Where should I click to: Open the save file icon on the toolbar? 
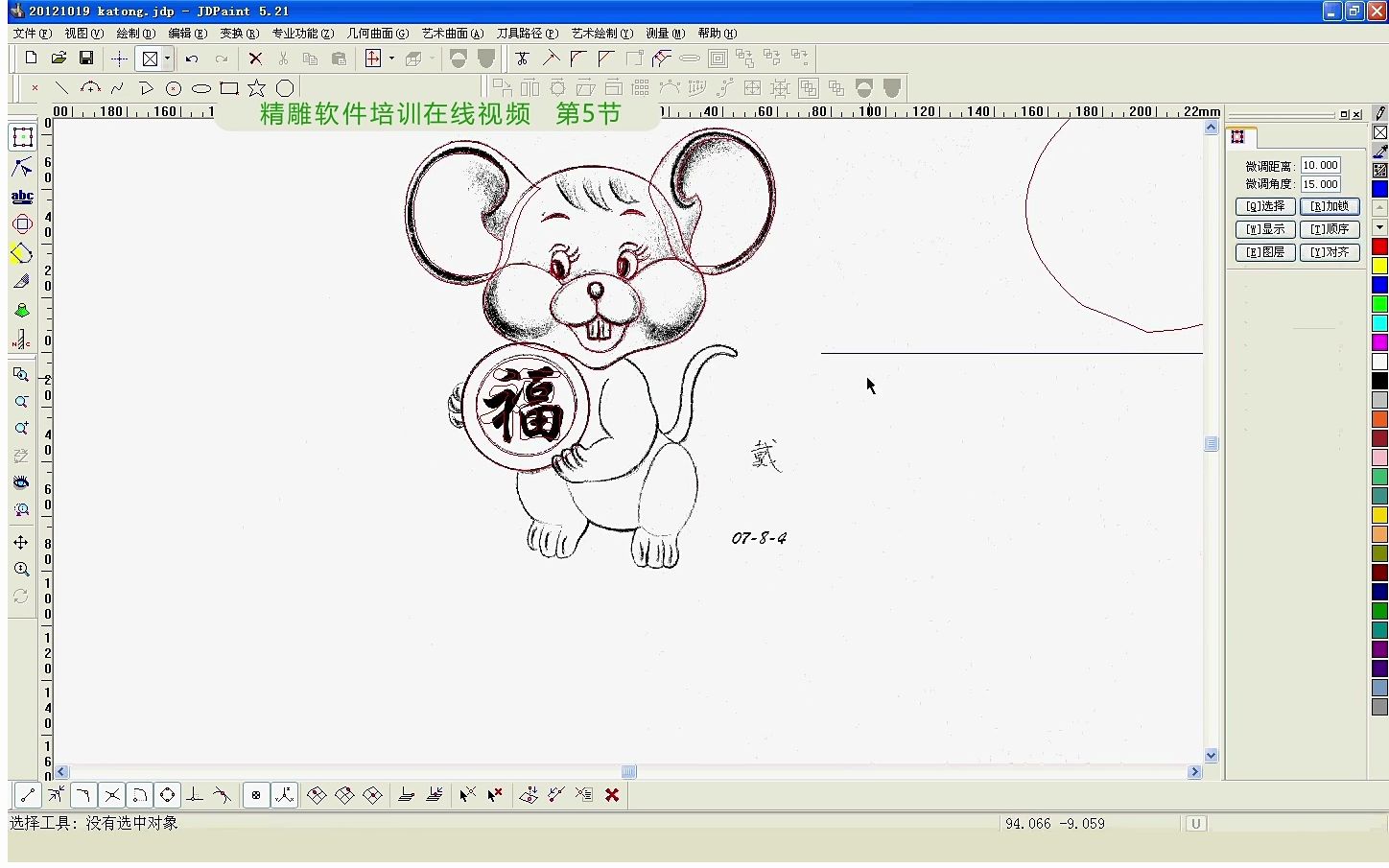pos(86,58)
